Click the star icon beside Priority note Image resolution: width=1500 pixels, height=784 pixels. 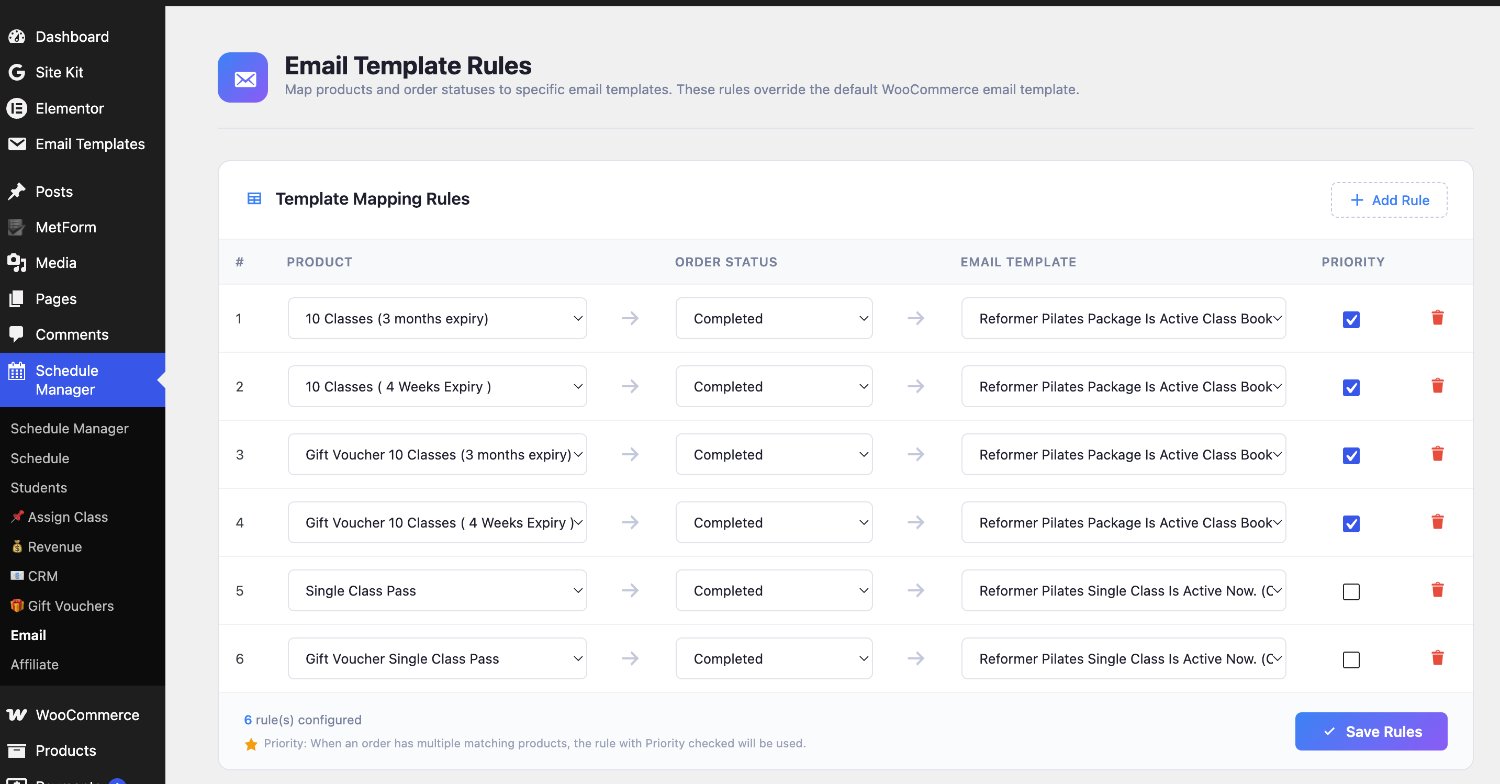pos(251,744)
